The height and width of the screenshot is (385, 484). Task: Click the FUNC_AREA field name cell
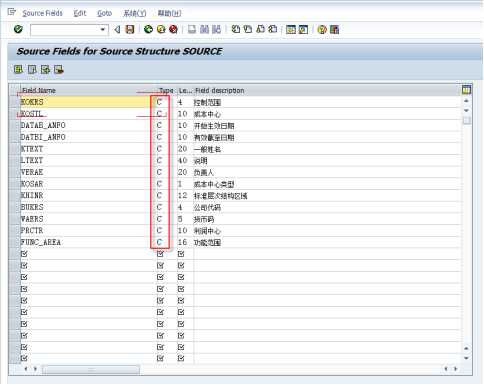coord(86,242)
